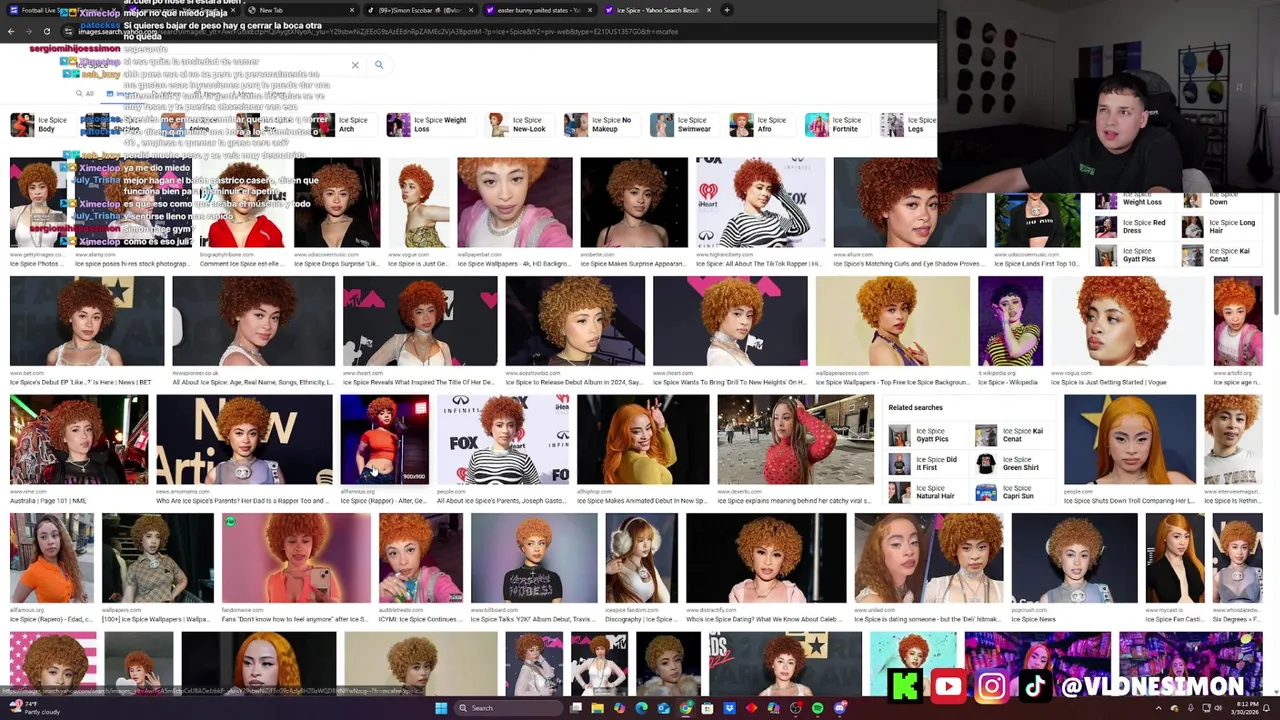Viewport: 1280px width, 720px height.
Task: Open the 'Shuts Down Troll' orange hair image
Action: [1130, 439]
